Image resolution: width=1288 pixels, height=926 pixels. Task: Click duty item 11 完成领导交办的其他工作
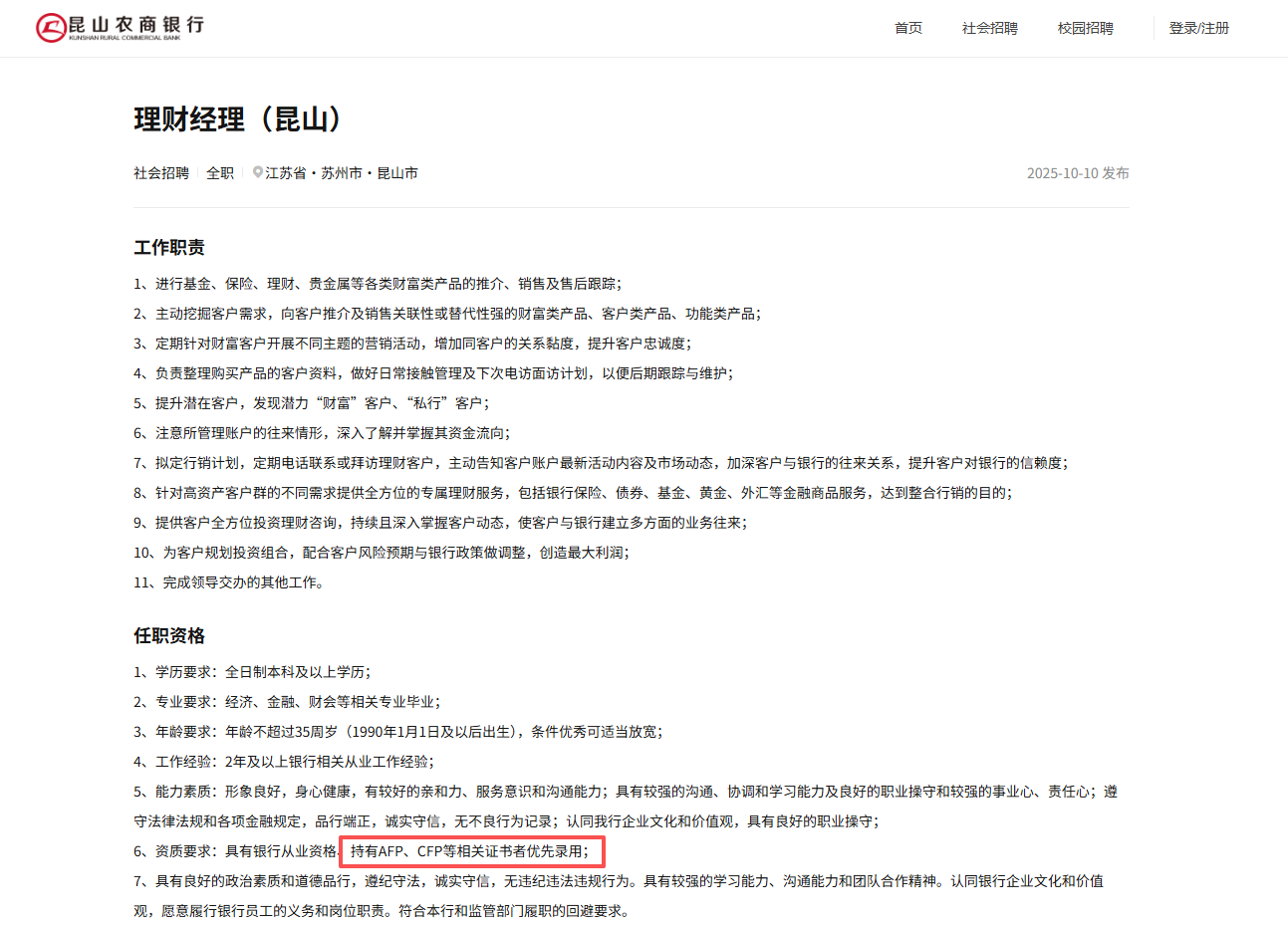229,582
